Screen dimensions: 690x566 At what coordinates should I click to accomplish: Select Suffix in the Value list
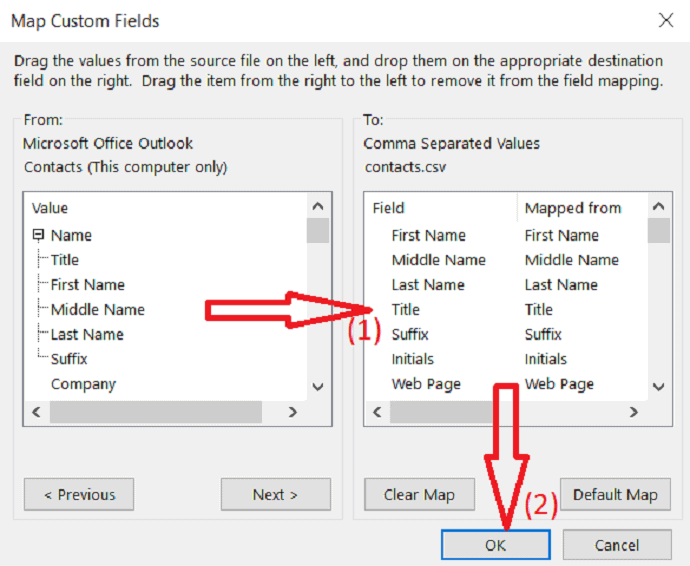click(x=69, y=359)
